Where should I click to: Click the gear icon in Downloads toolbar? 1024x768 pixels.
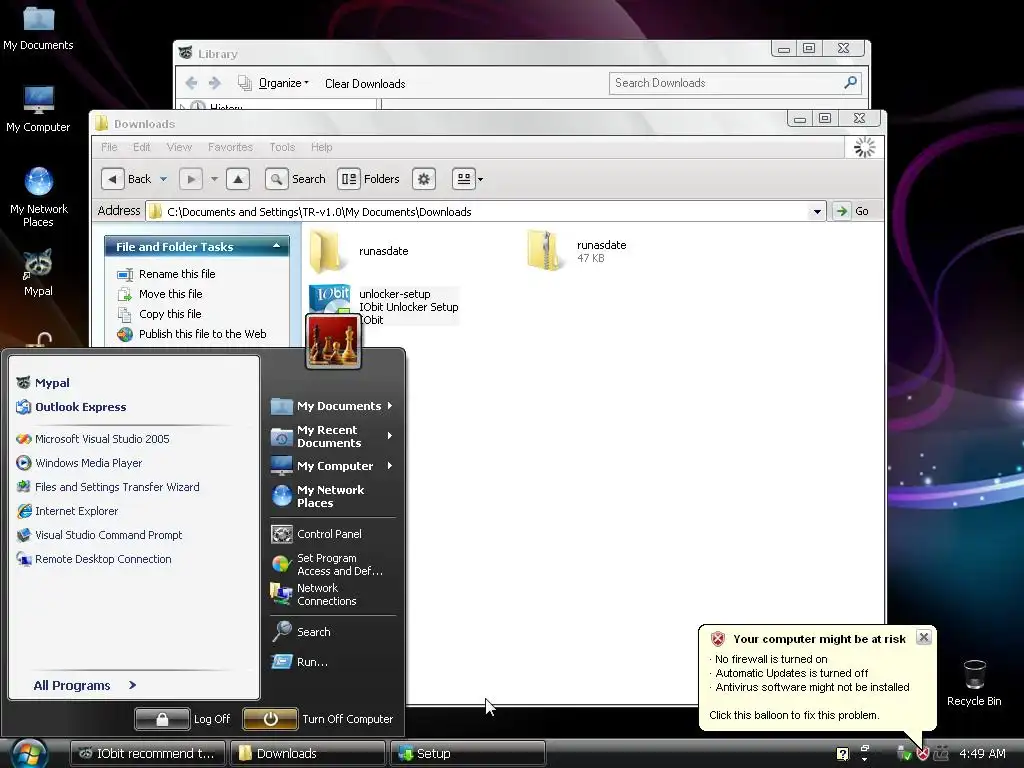point(424,179)
